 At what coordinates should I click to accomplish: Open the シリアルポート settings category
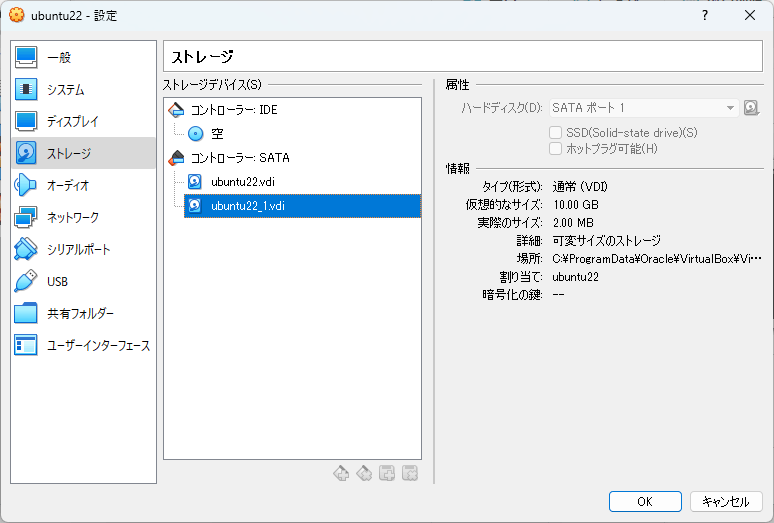(83, 250)
